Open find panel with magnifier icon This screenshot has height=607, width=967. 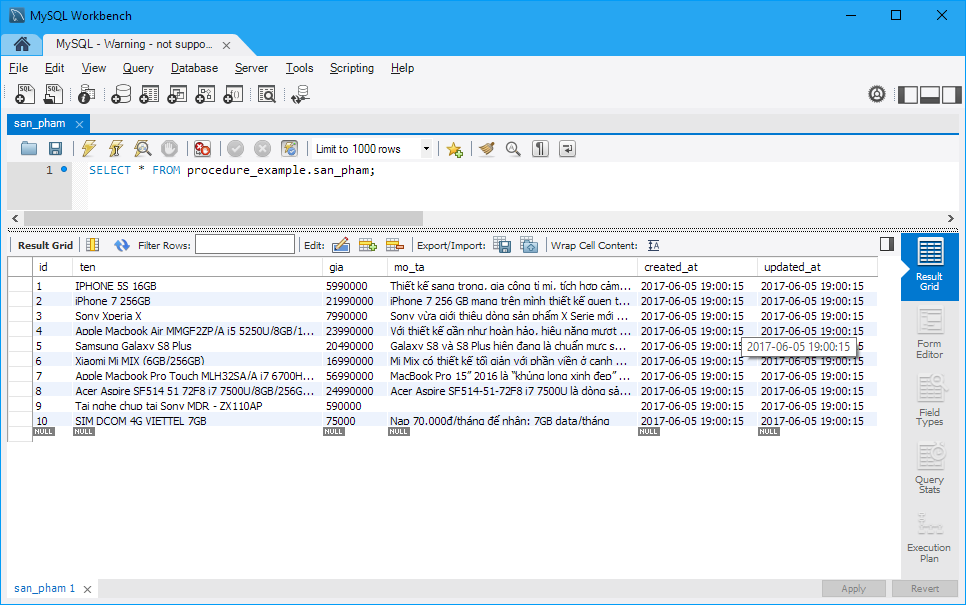[x=513, y=149]
